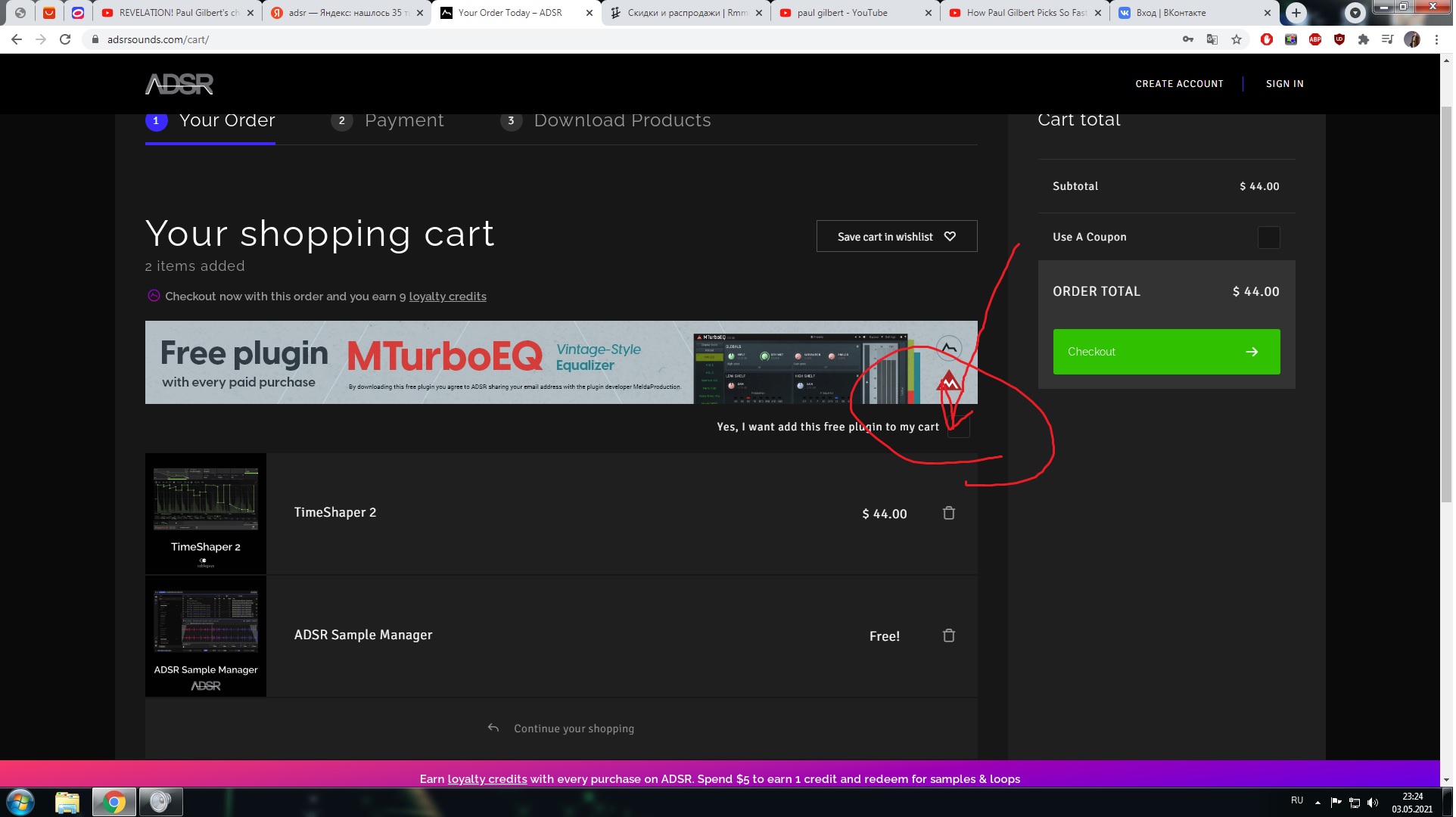Enable the Use A Coupon checkbox
This screenshot has width=1456, height=817.
[x=1271, y=238]
